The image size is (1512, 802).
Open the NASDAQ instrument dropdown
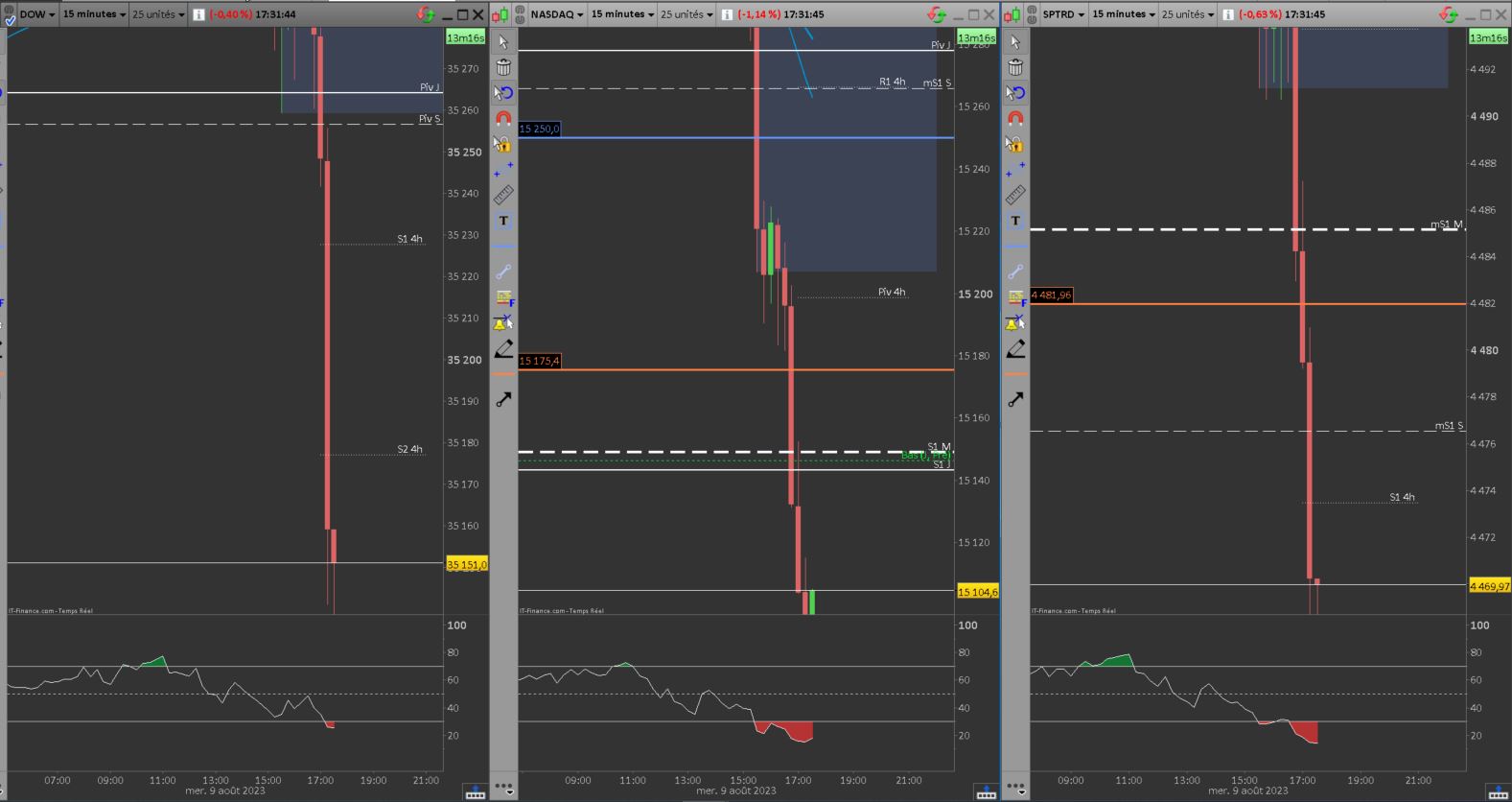pyautogui.click(x=555, y=14)
